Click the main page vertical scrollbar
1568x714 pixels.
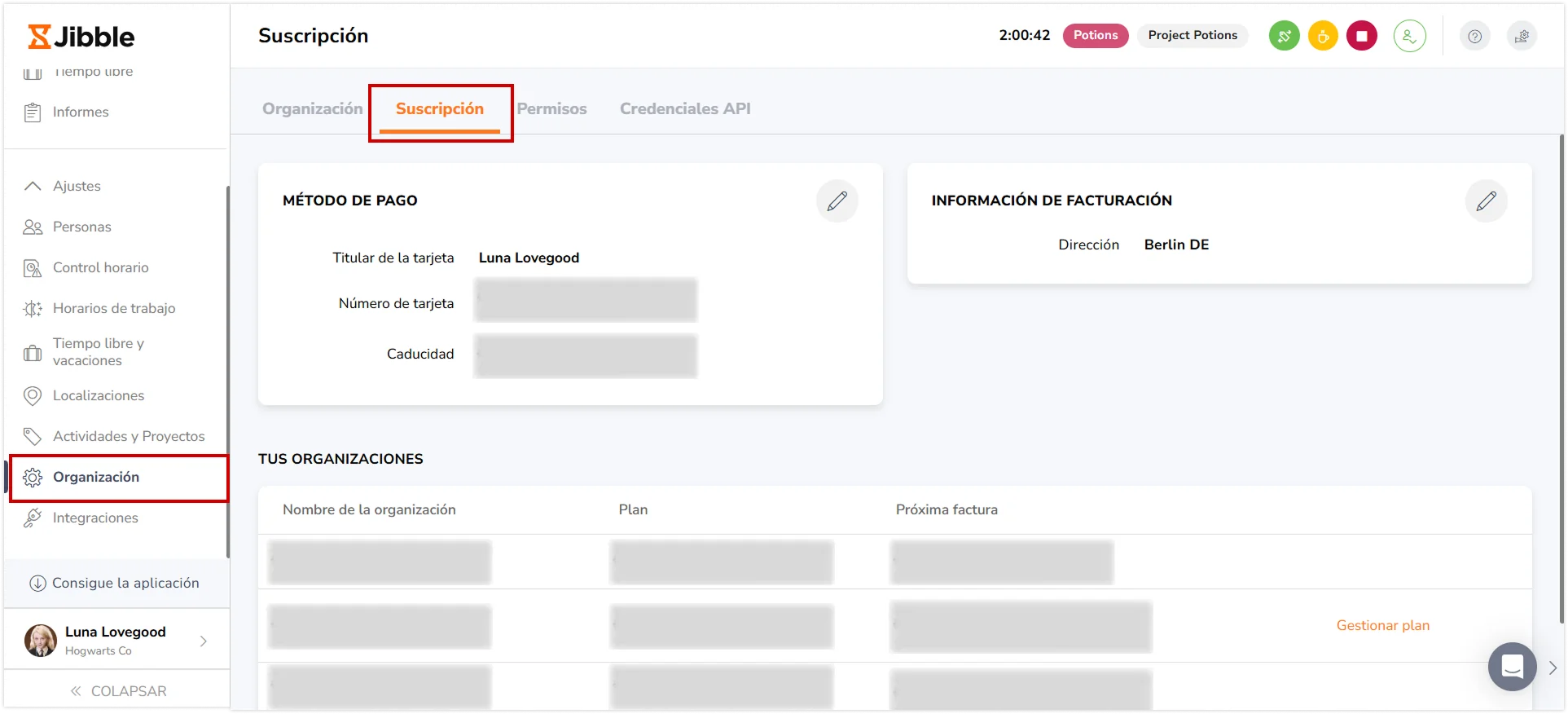(1561, 379)
